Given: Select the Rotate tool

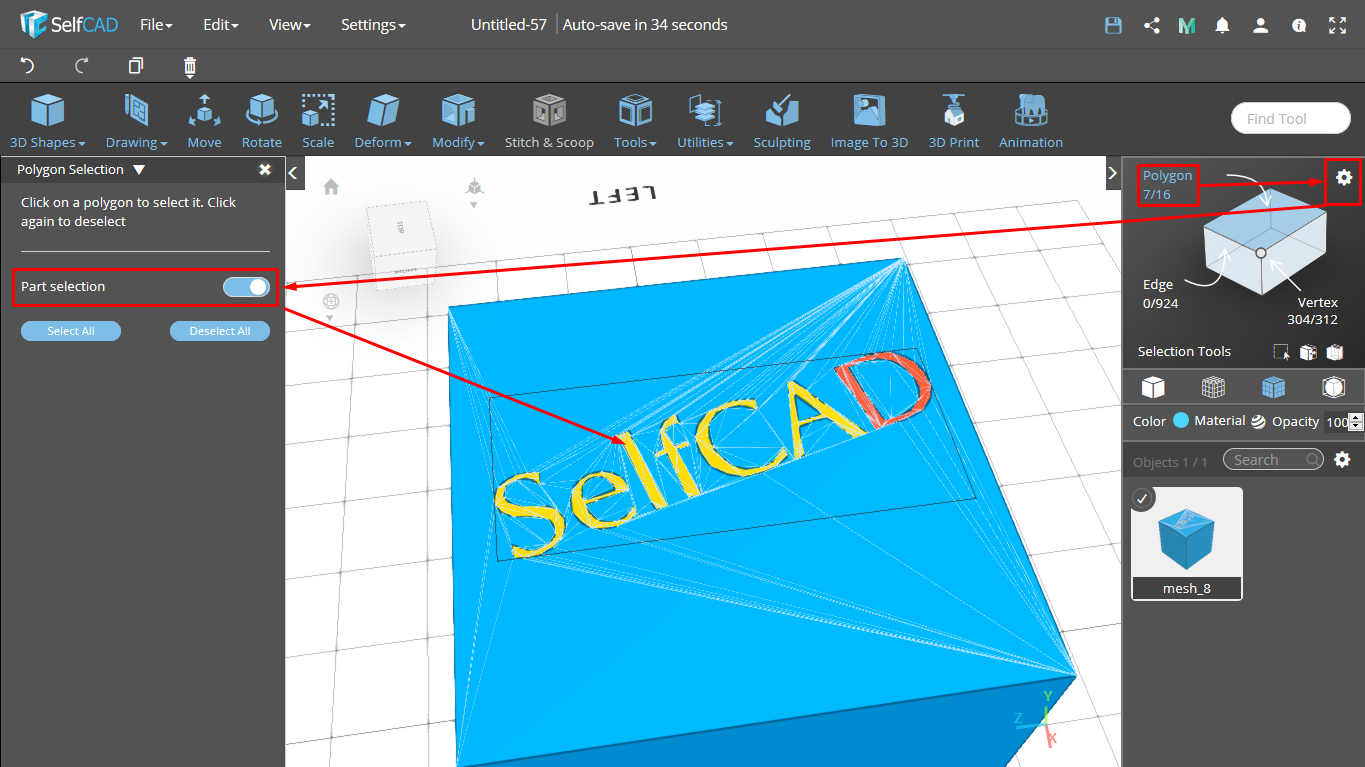Looking at the screenshot, I should tap(261, 120).
